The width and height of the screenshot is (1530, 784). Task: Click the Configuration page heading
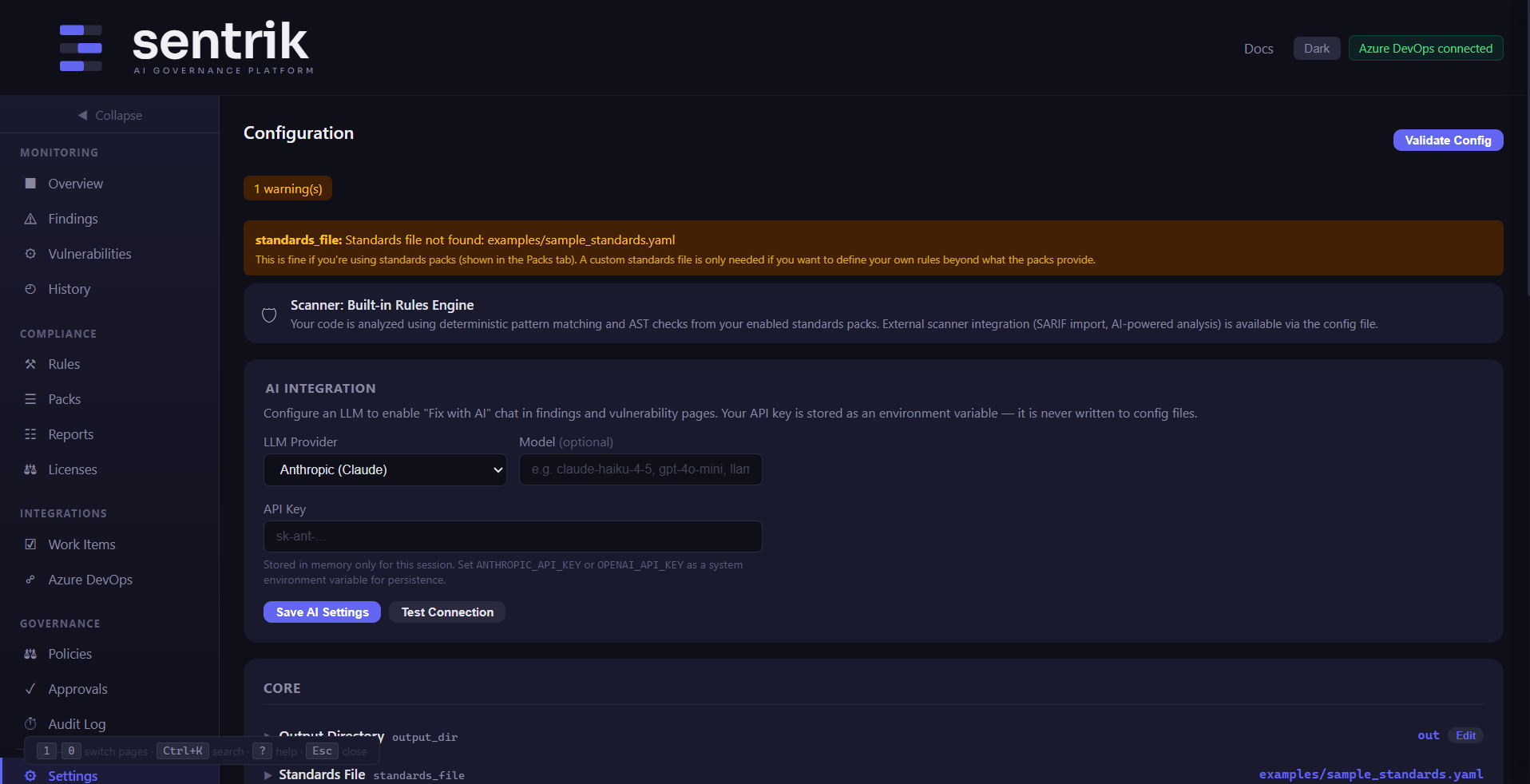[299, 133]
